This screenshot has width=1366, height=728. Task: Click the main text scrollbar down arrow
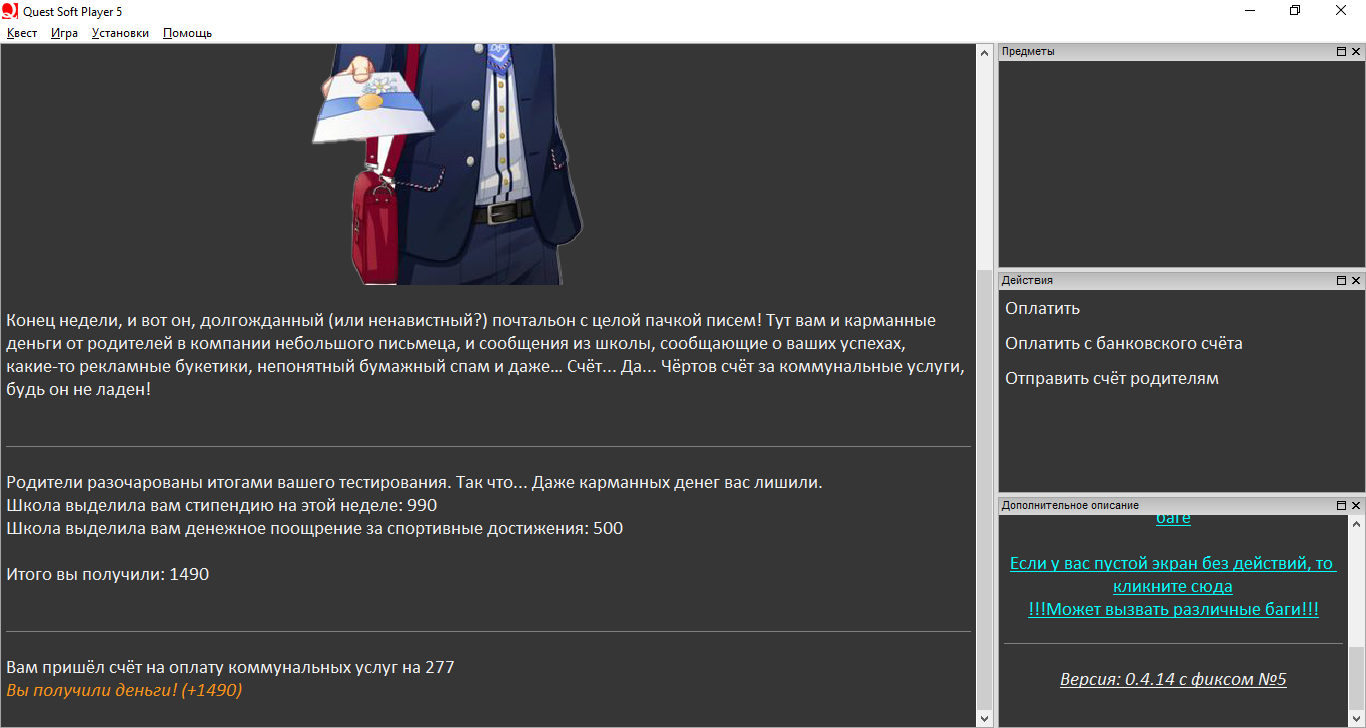click(985, 718)
